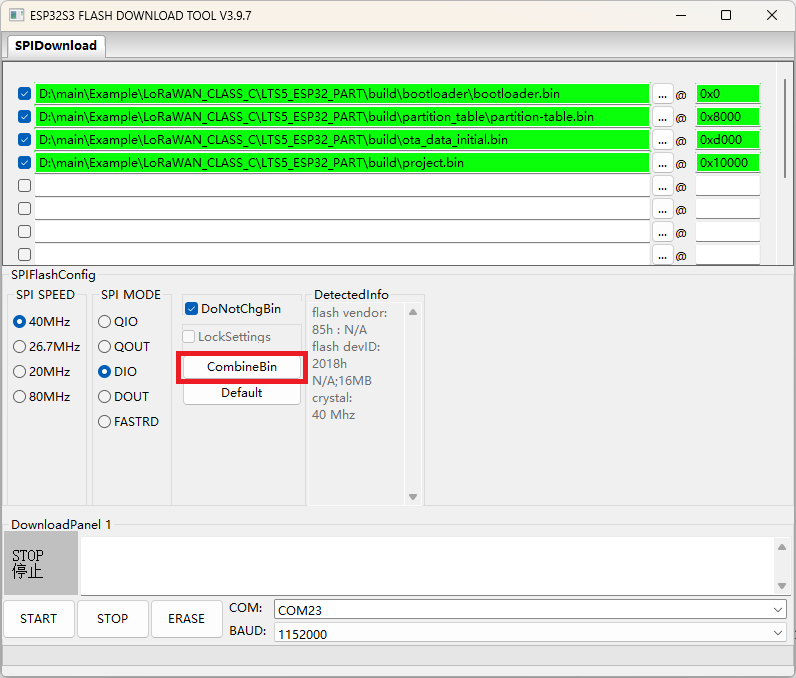Click the partition-table.bin file path field

pyautogui.click(x=342, y=117)
